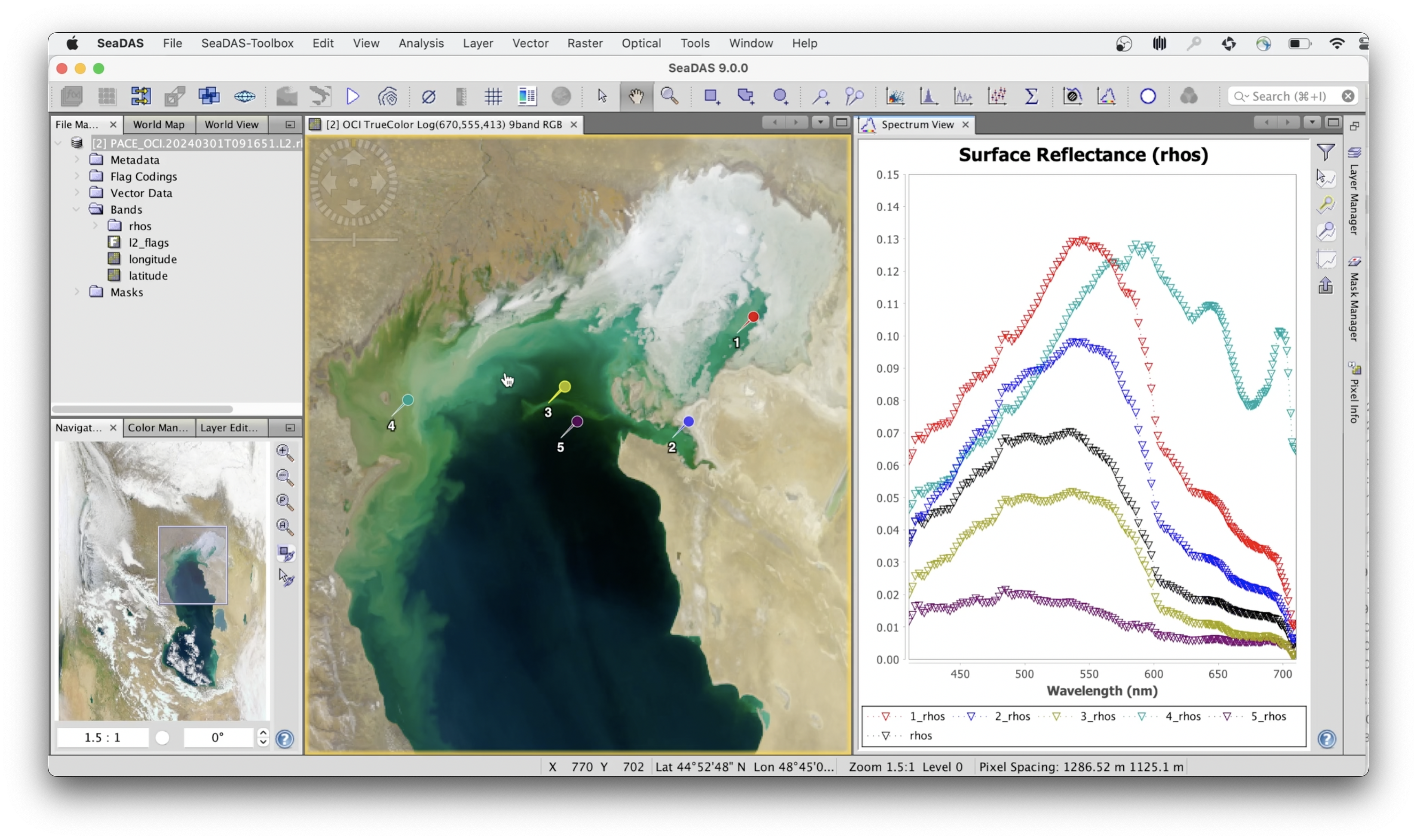The height and width of the screenshot is (840, 1417).
Task: Toggle the graticule grid overlay
Action: (x=494, y=96)
